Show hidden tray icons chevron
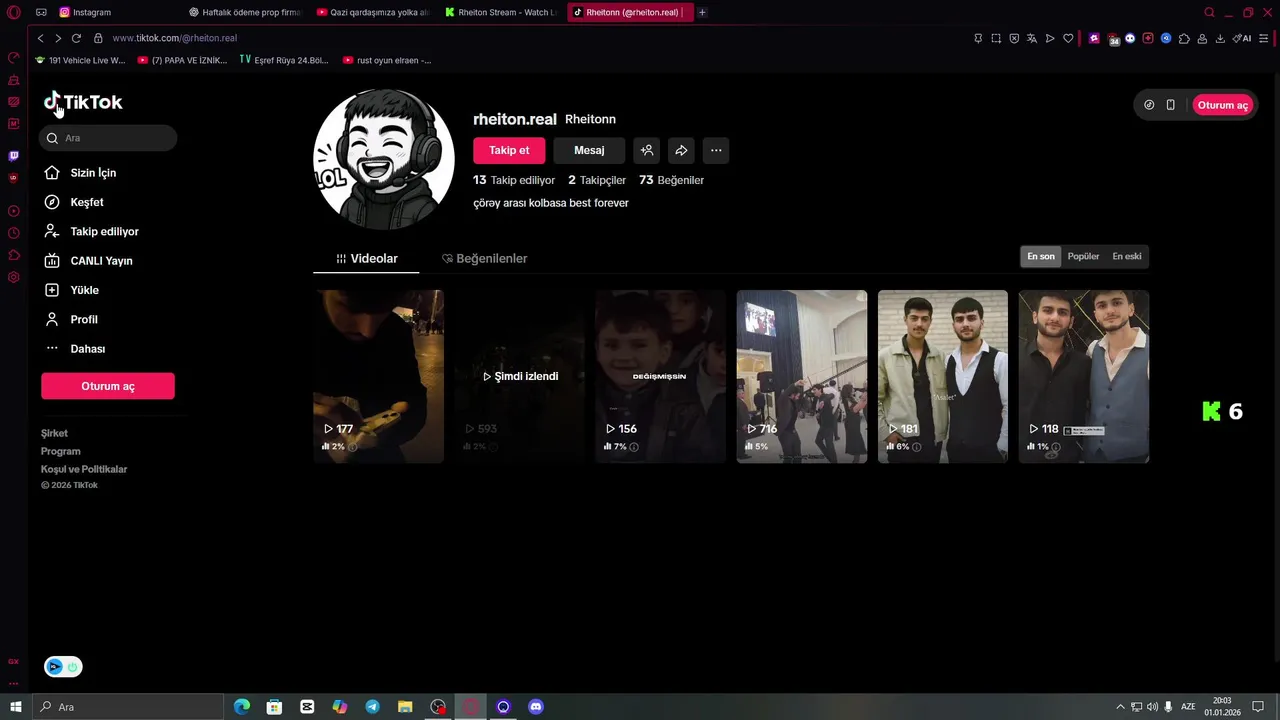Viewport: 1280px width, 720px height. (1120, 707)
